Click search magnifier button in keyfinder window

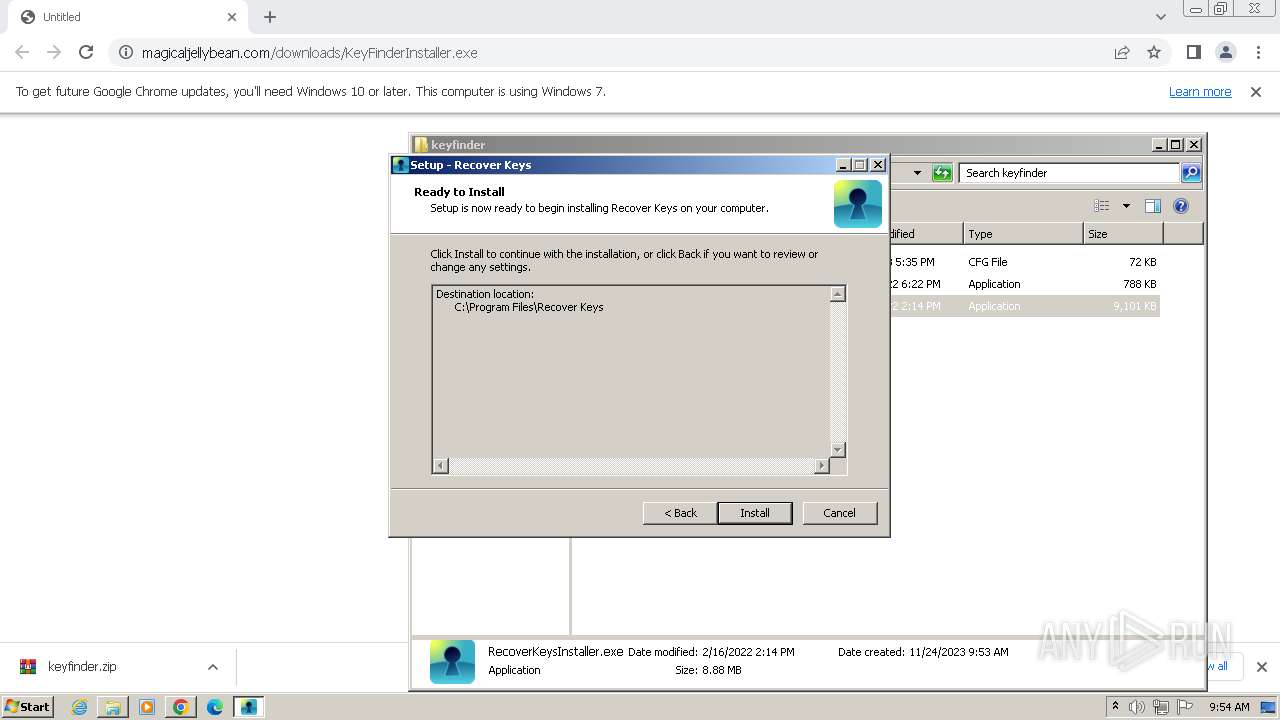click(1191, 173)
